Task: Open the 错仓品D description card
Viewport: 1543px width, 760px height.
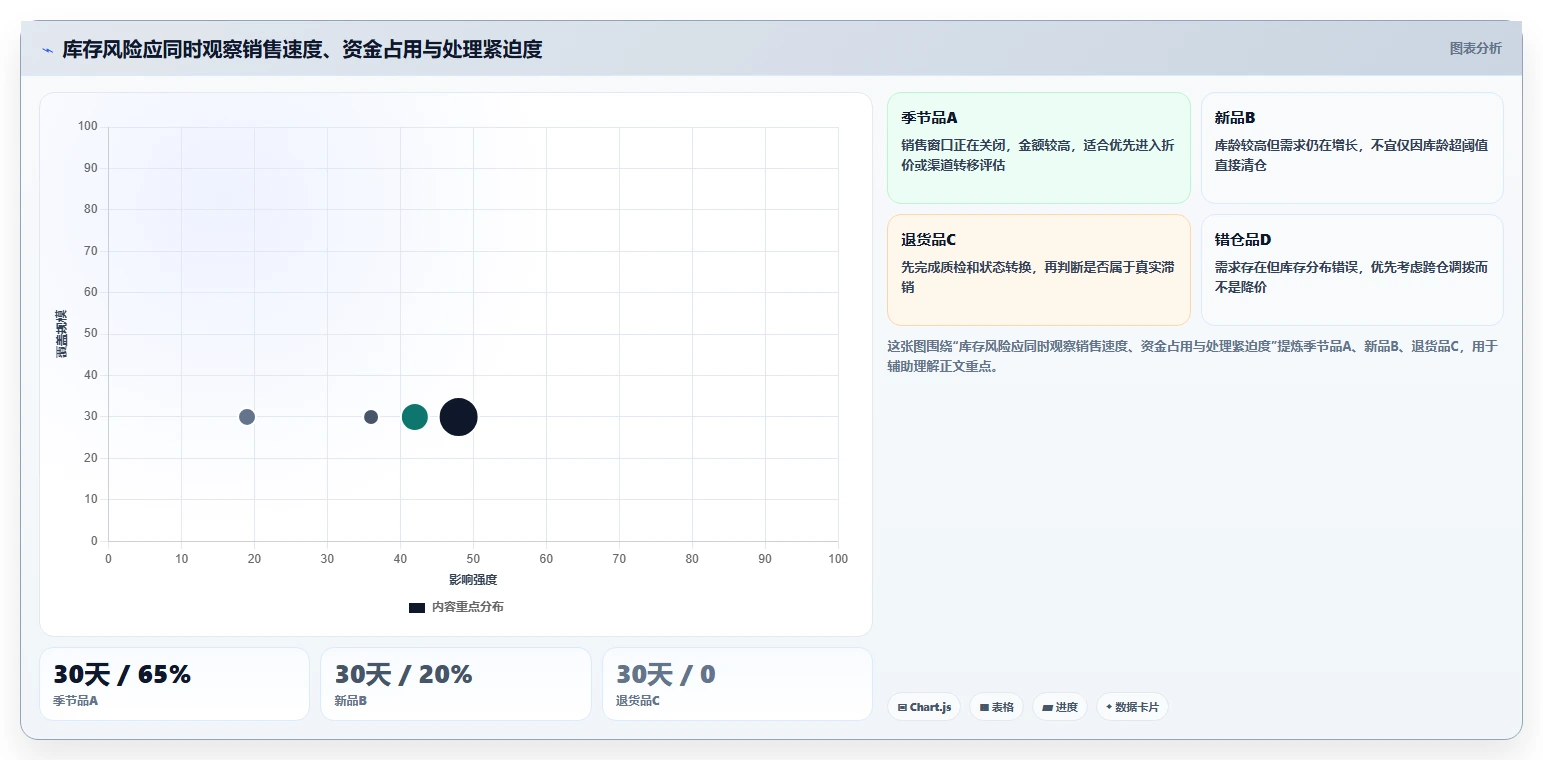Action: [1352, 270]
